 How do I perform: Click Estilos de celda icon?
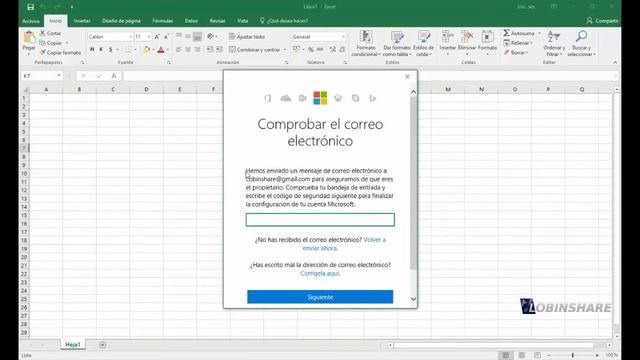tap(424, 37)
